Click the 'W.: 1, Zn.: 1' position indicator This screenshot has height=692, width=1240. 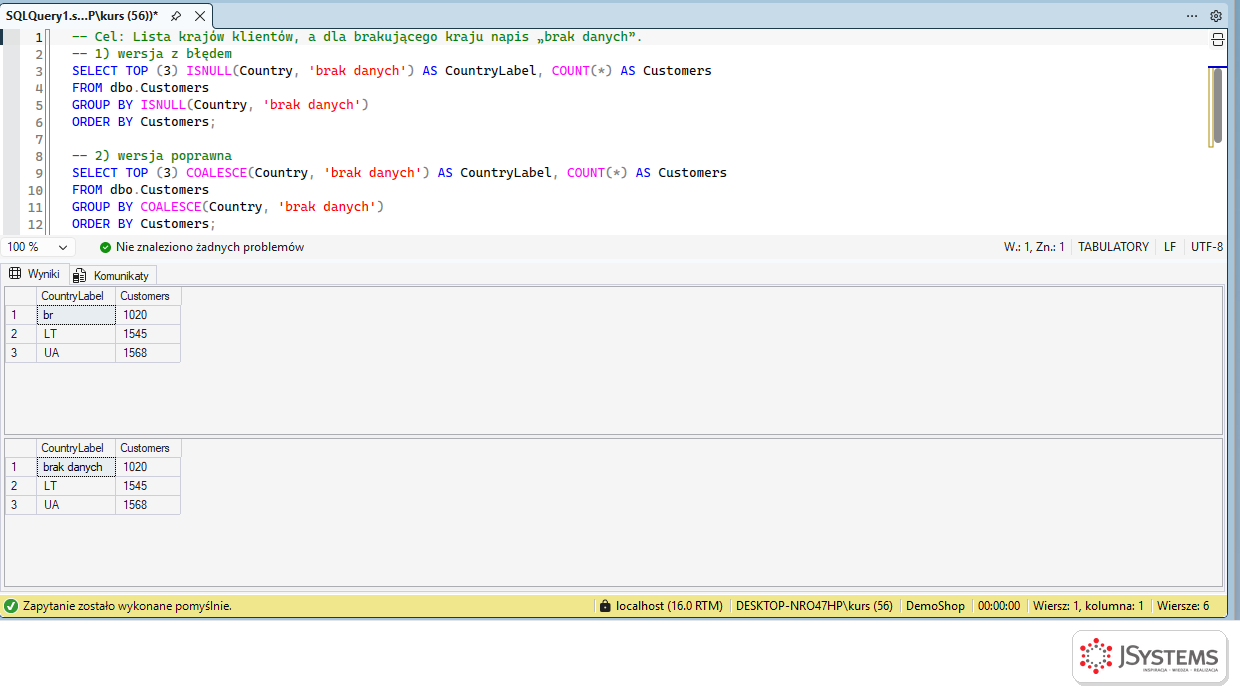click(1034, 247)
